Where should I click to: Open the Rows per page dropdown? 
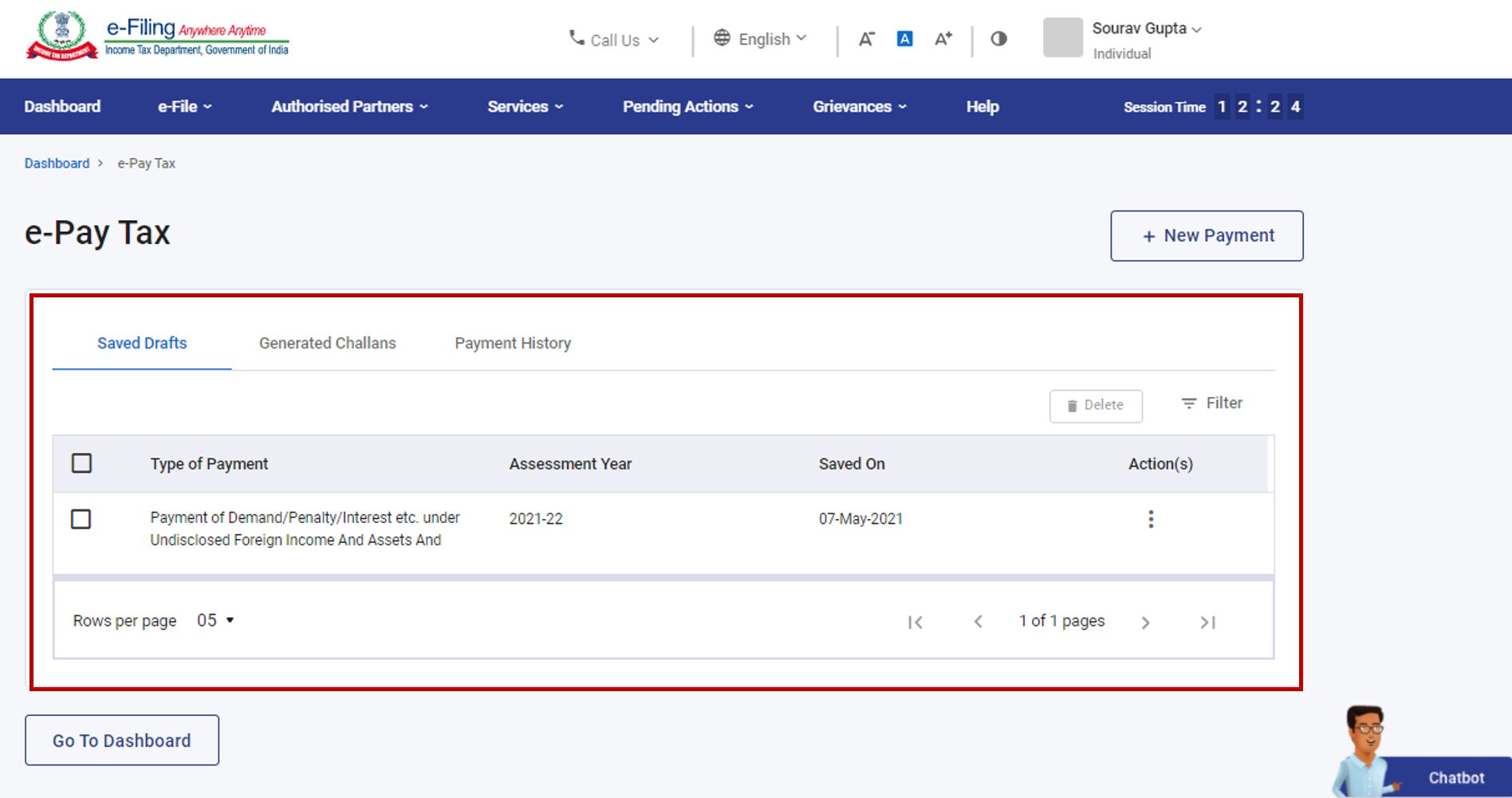point(214,619)
